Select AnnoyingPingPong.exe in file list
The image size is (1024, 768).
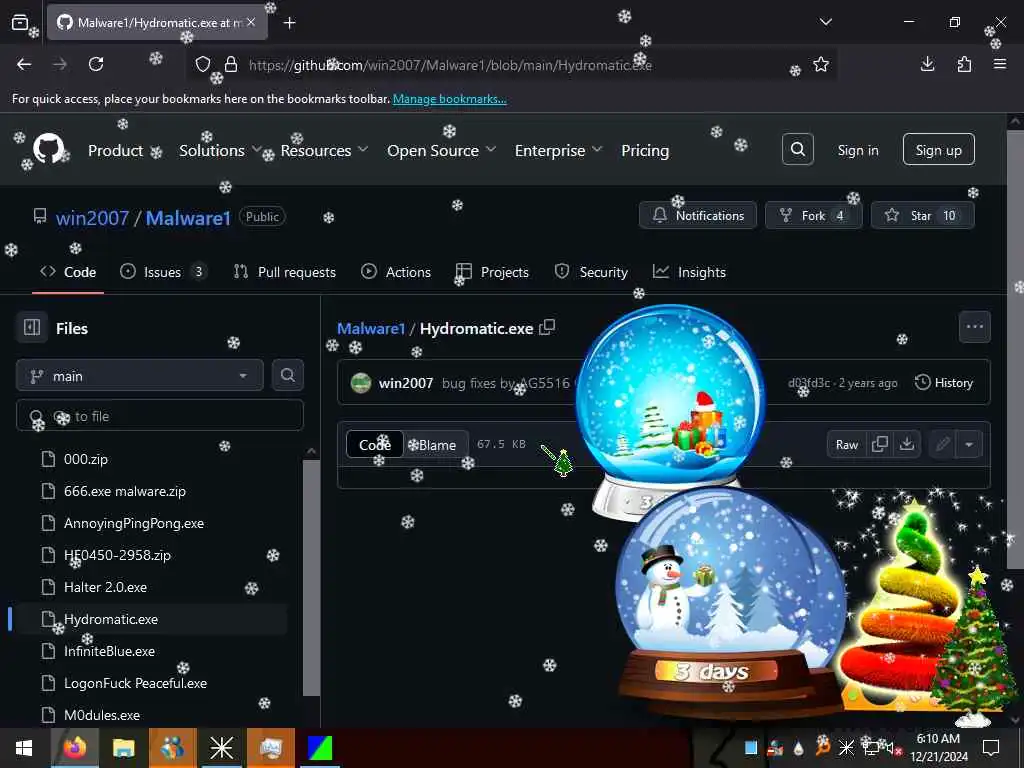tap(134, 523)
